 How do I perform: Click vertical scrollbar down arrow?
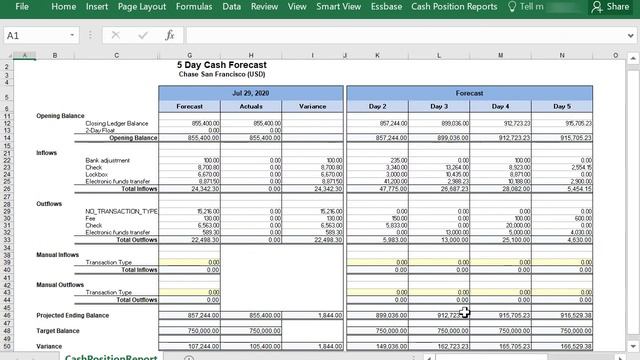pos(633,347)
